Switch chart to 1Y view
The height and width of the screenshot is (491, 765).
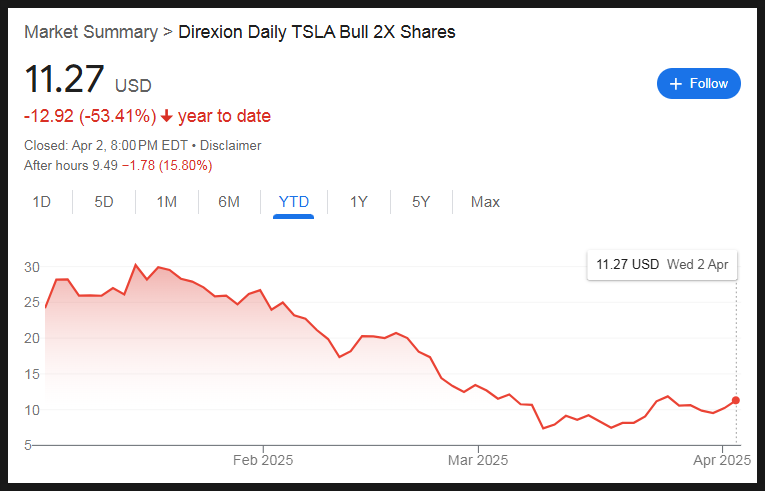click(x=359, y=202)
